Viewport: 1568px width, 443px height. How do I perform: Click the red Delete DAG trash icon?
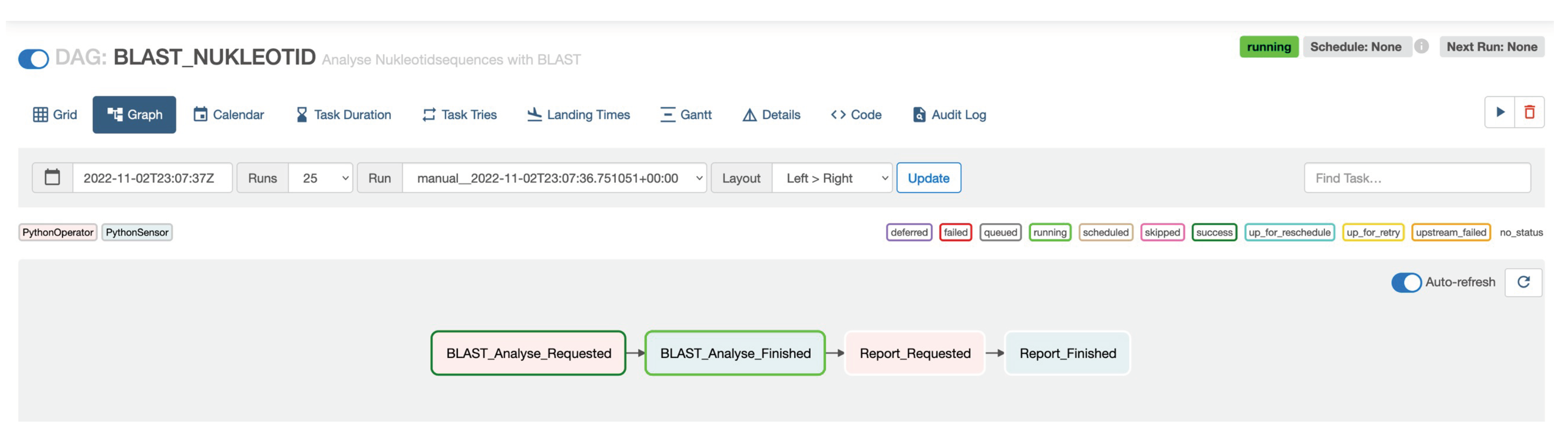pyautogui.click(x=1529, y=112)
